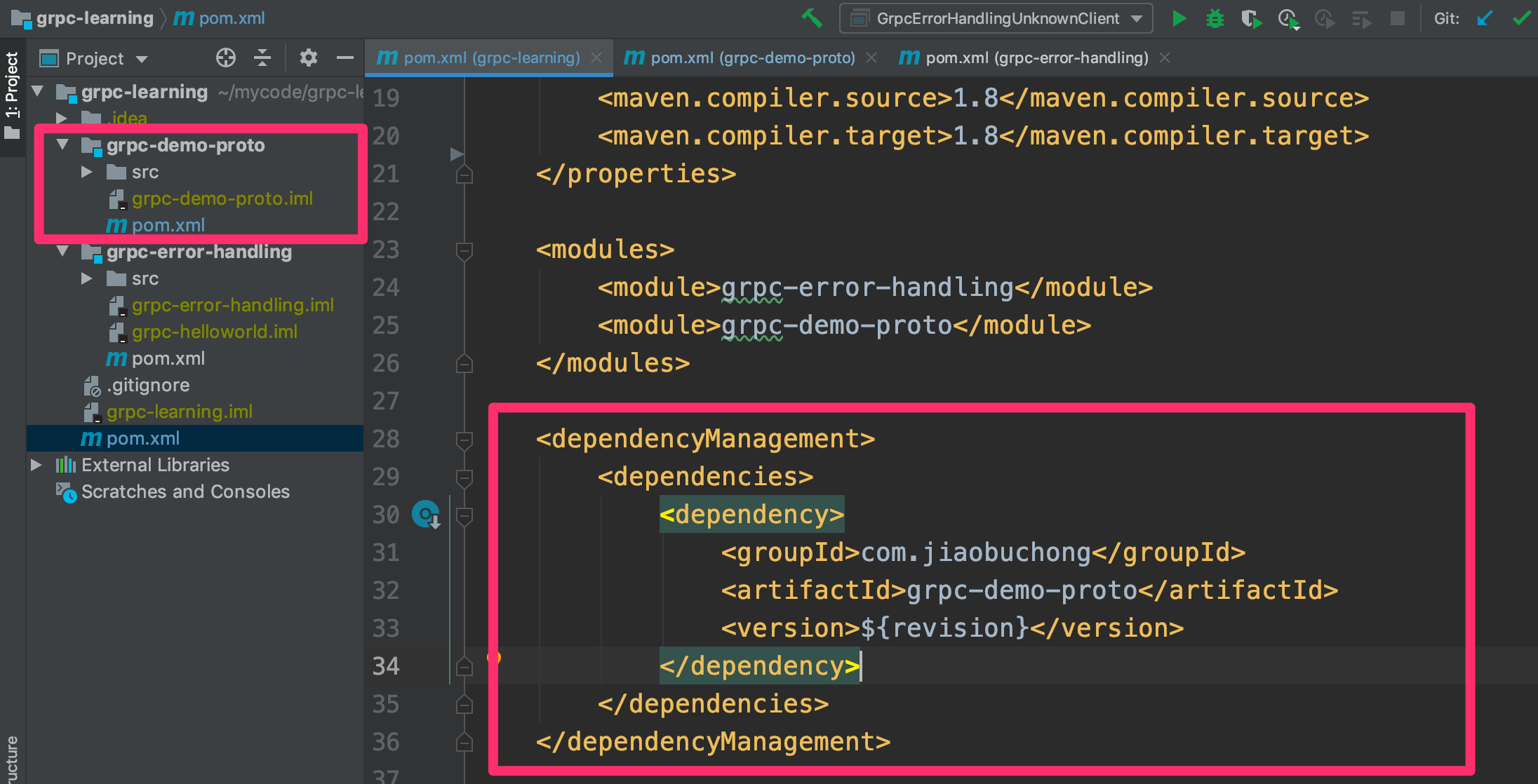Click the Build project hammer icon
The height and width of the screenshot is (784, 1538).
pyautogui.click(x=812, y=18)
